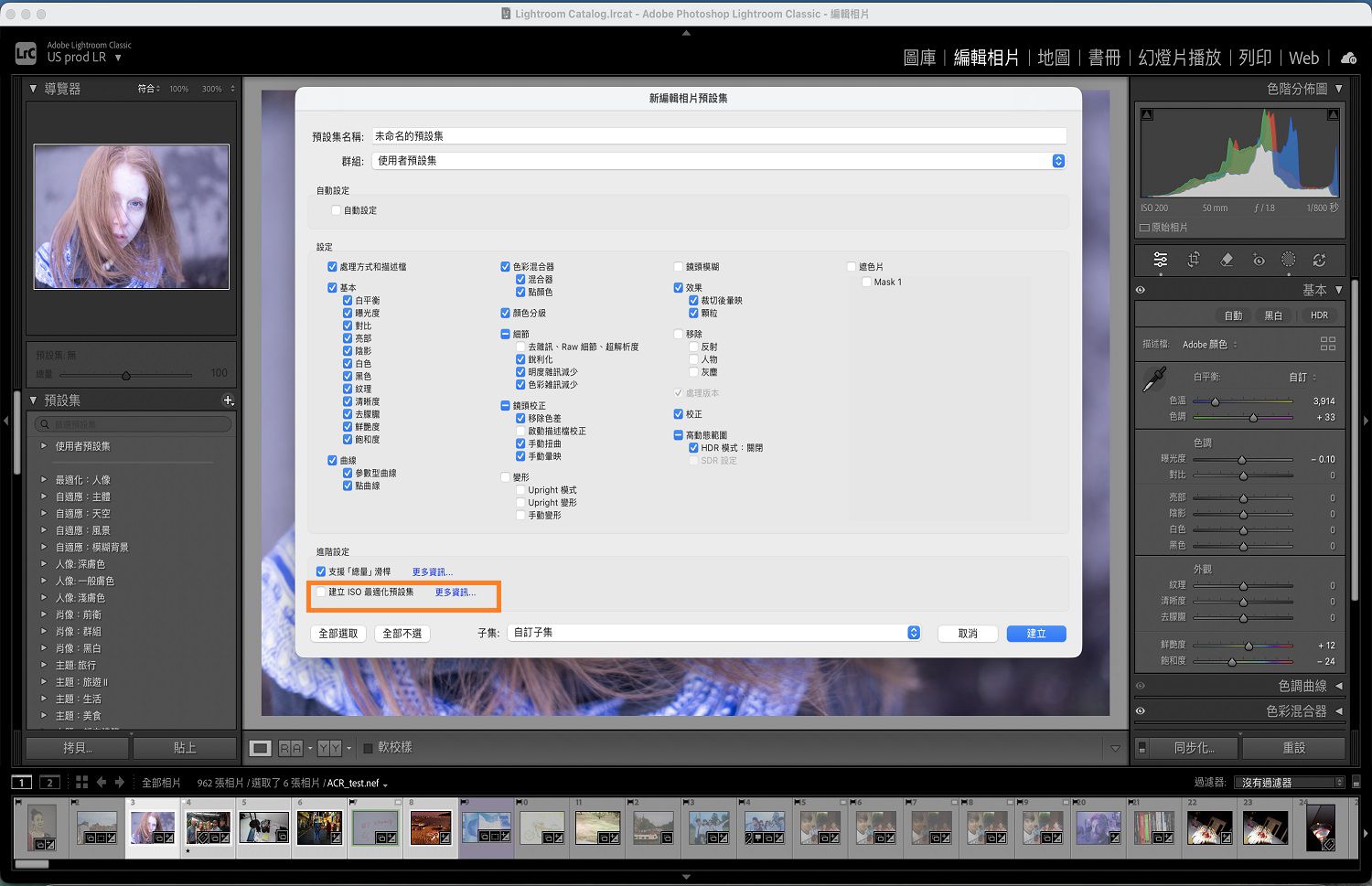Image resolution: width=1372 pixels, height=886 pixels.
Task: Uncheck the 顆粒 checkbox
Action: [693, 313]
